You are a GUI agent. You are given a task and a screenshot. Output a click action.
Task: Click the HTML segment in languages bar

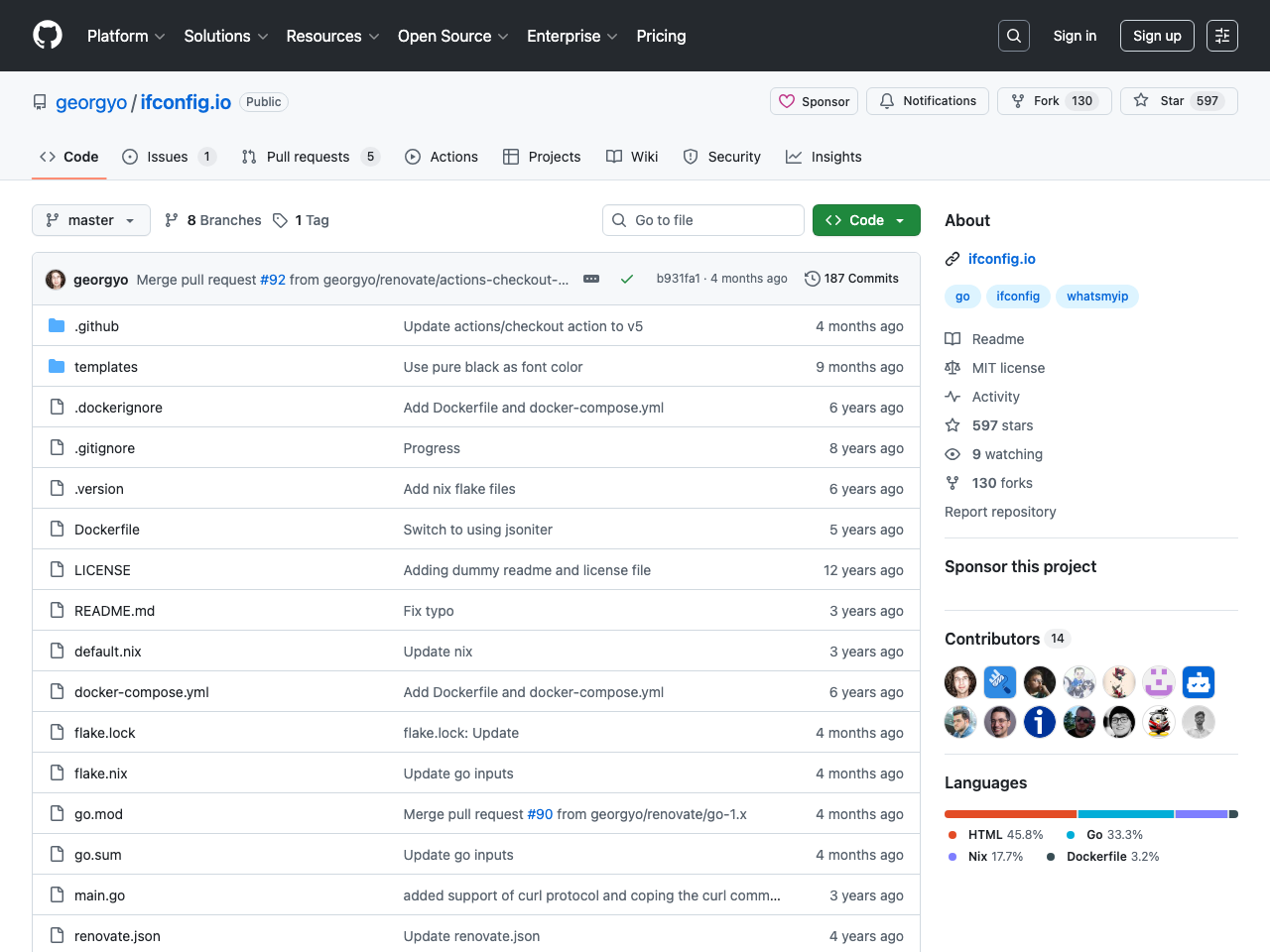[x=1010, y=814]
